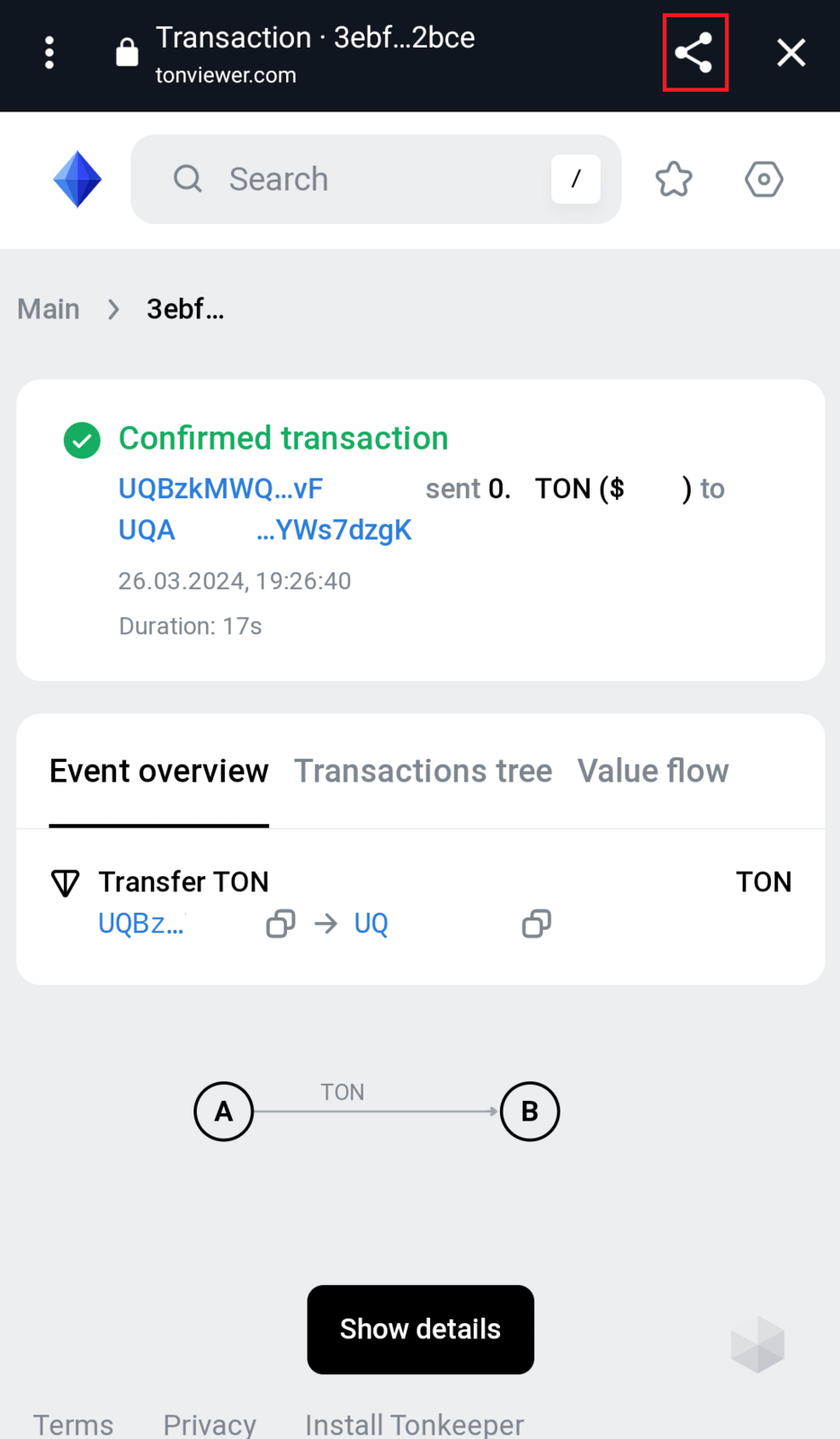Open recipient address ending YWs7dzgK
The image size is (840, 1439).
coord(334,530)
